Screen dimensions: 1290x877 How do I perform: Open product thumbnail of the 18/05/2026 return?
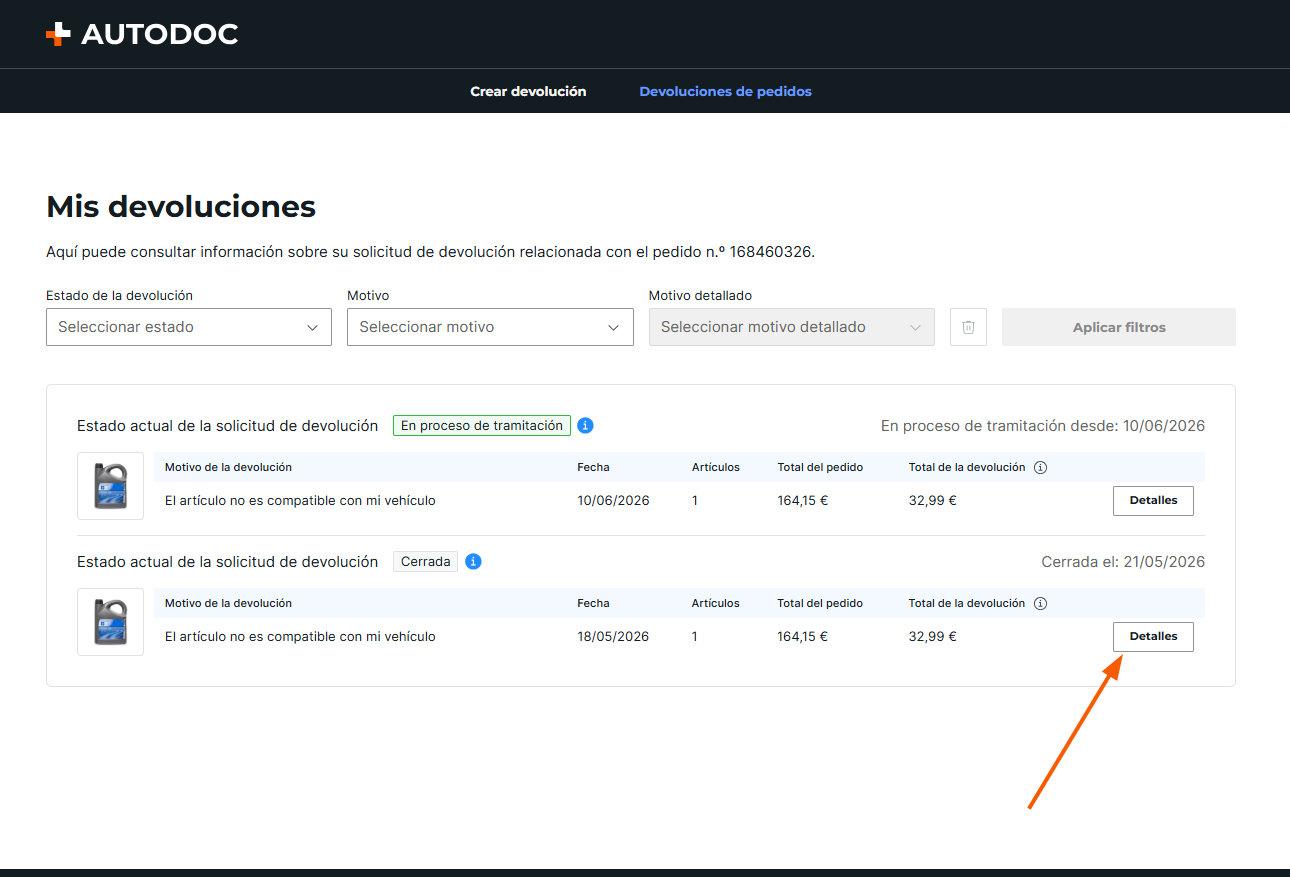point(110,622)
